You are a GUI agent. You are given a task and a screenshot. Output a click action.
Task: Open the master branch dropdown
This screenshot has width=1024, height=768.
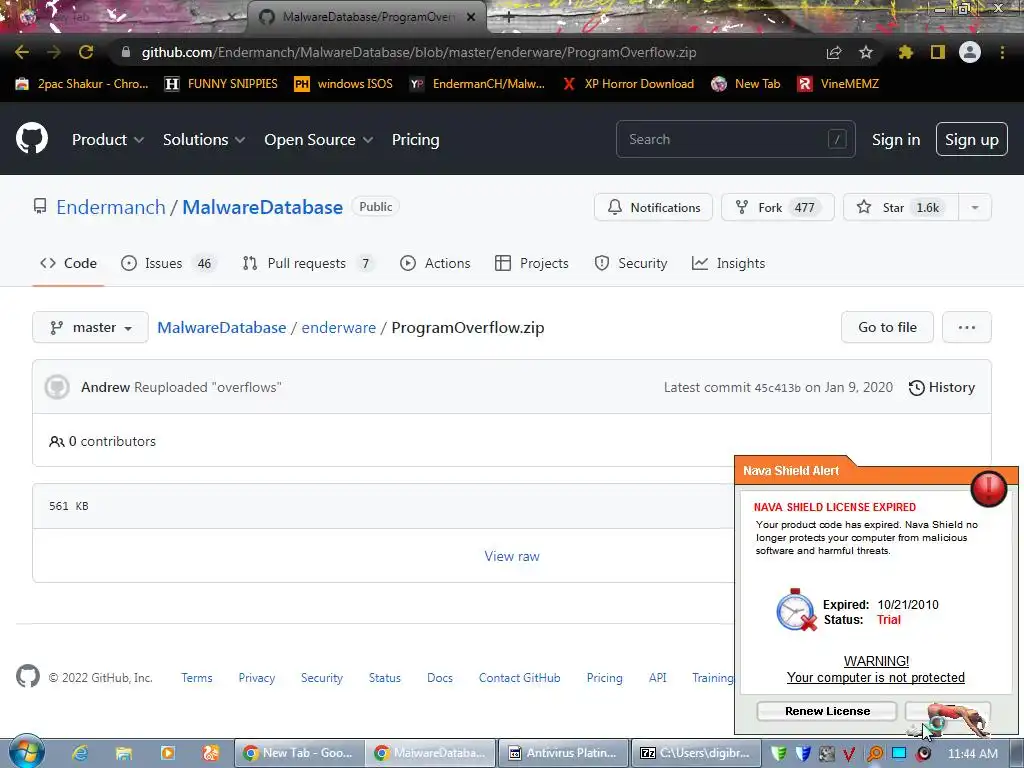point(90,327)
